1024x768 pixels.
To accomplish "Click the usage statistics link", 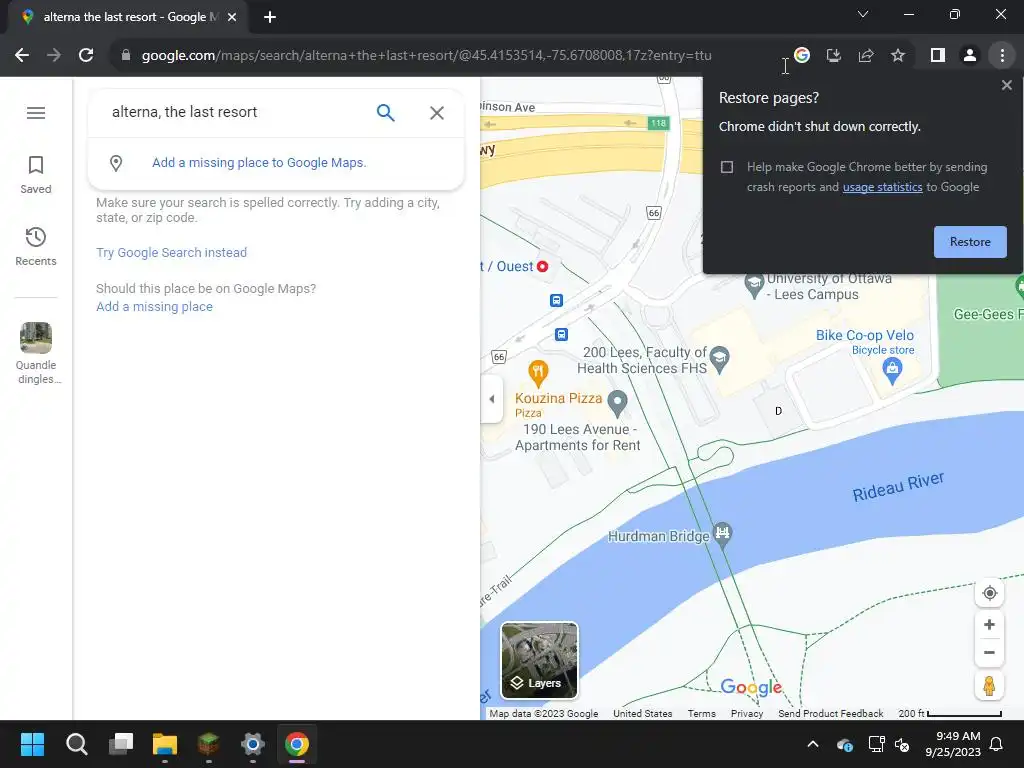I will [x=882, y=187].
